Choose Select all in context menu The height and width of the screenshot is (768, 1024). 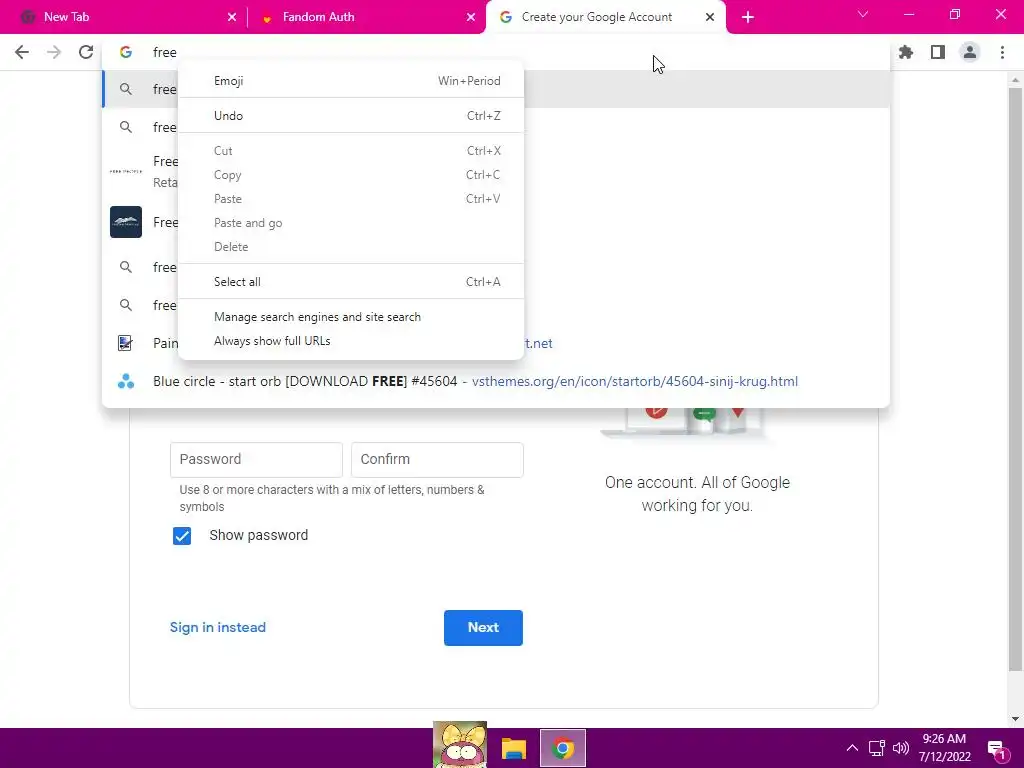point(351,281)
